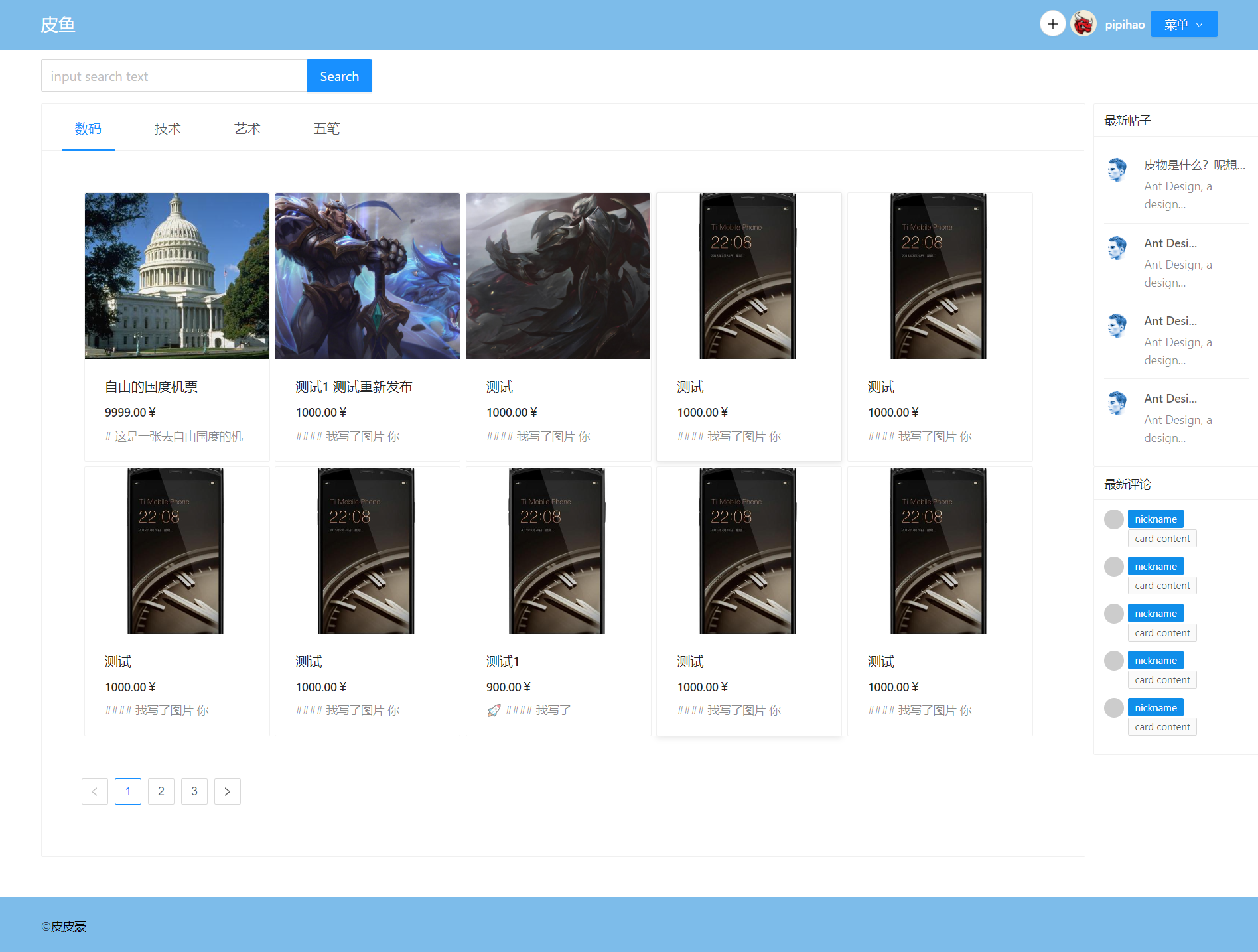Switch to the 艺术 tab
Image resolution: width=1258 pixels, height=952 pixels.
point(247,129)
